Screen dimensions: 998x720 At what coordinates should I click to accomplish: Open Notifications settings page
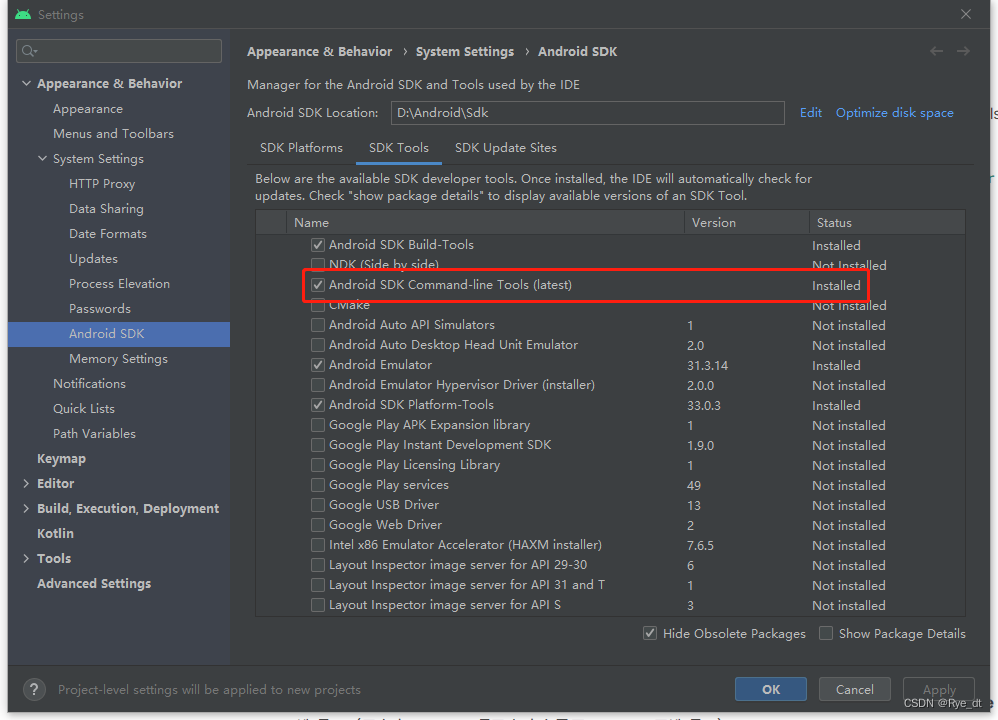[89, 383]
